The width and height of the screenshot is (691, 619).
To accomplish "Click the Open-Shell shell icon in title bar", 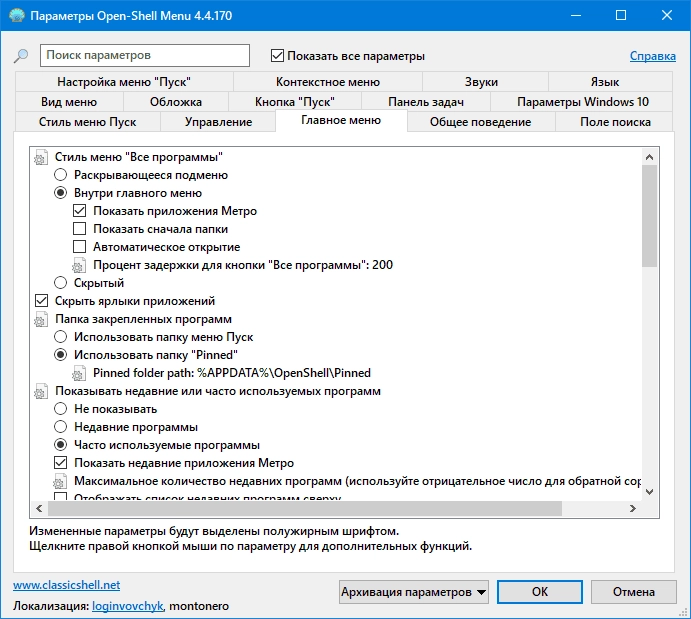I will point(17,15).
